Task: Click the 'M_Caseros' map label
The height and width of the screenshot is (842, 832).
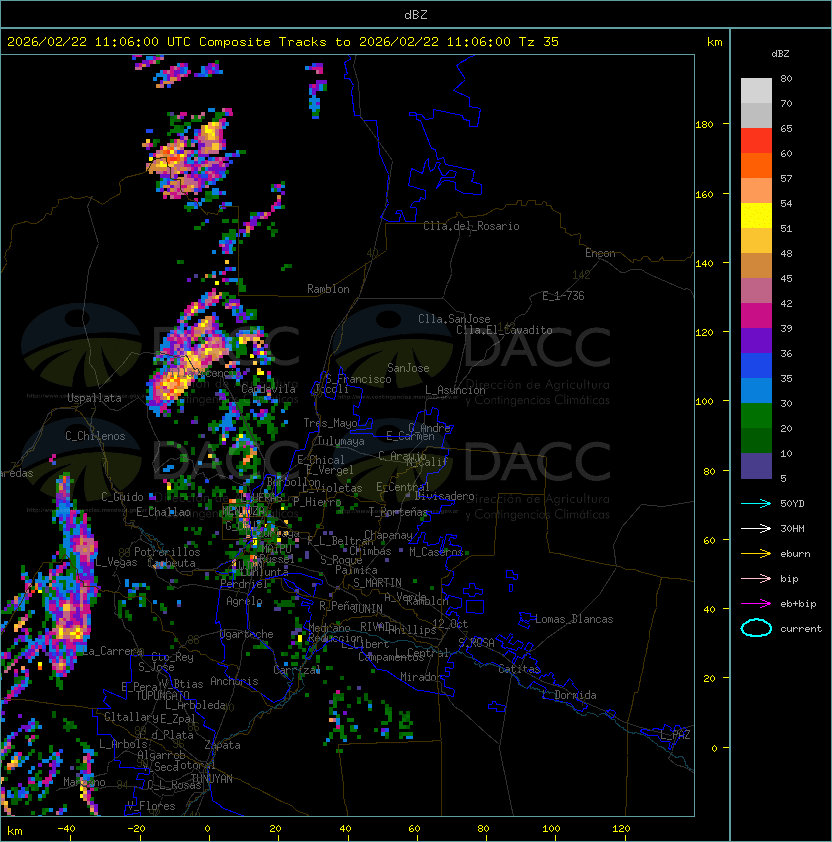Action: coord(436,552)
